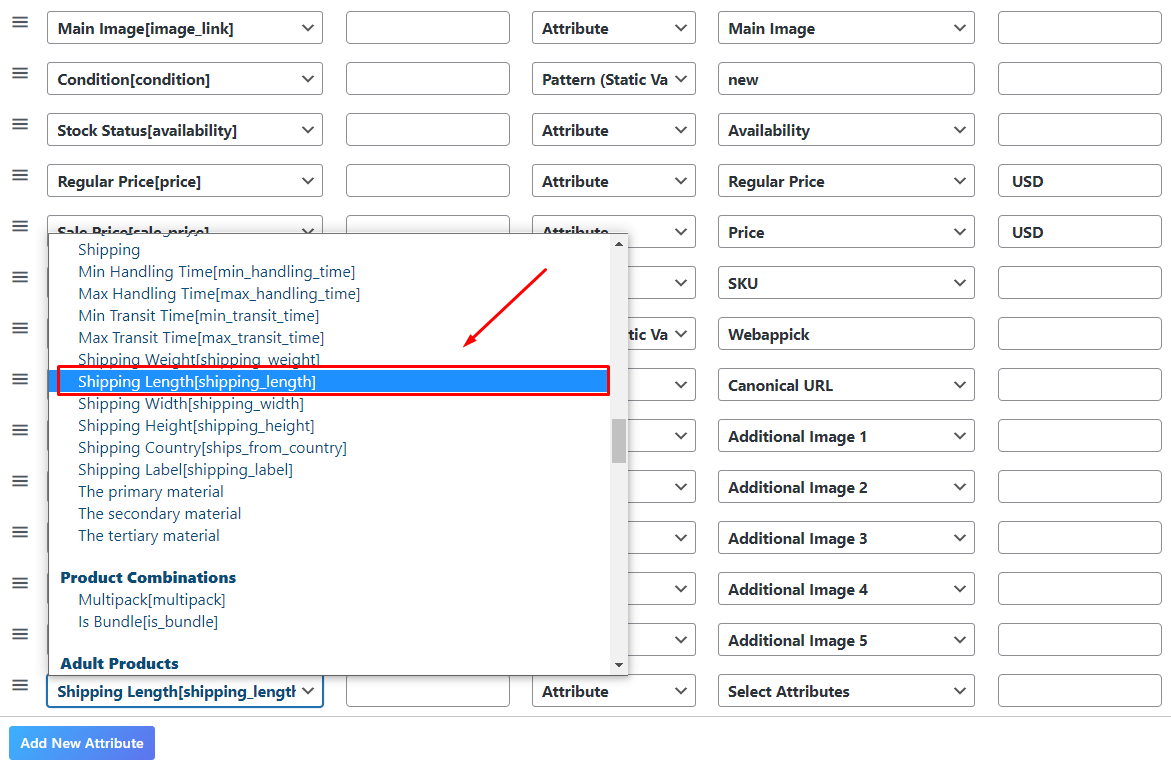The width and height of the screenshot is (1171, 766).
Task: Click the drag handle aligned with Additional Image 5 row
Action: (19, 633)
